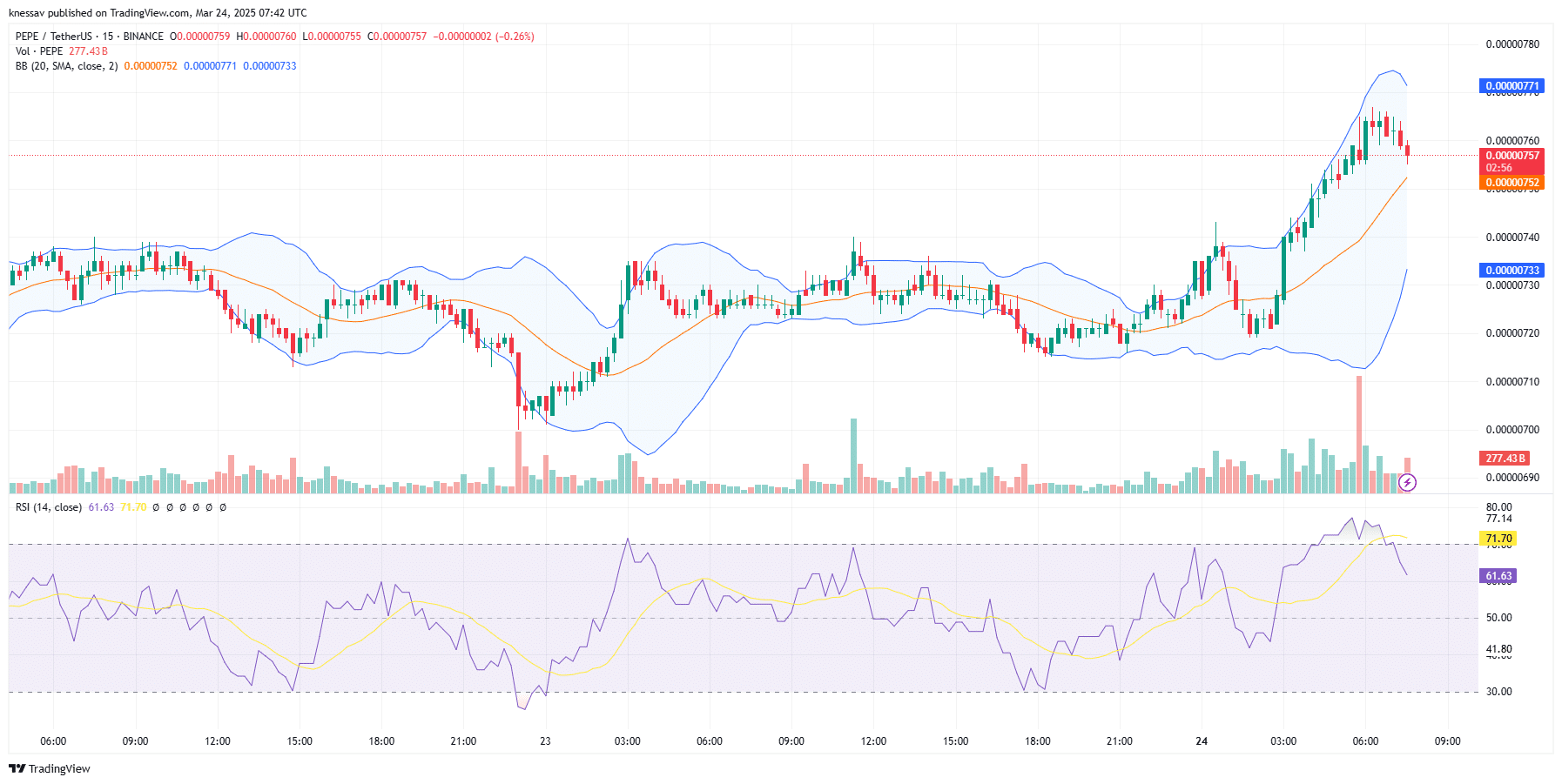Click the red 277.43 B volume axis label

(x=1505, y=459)
